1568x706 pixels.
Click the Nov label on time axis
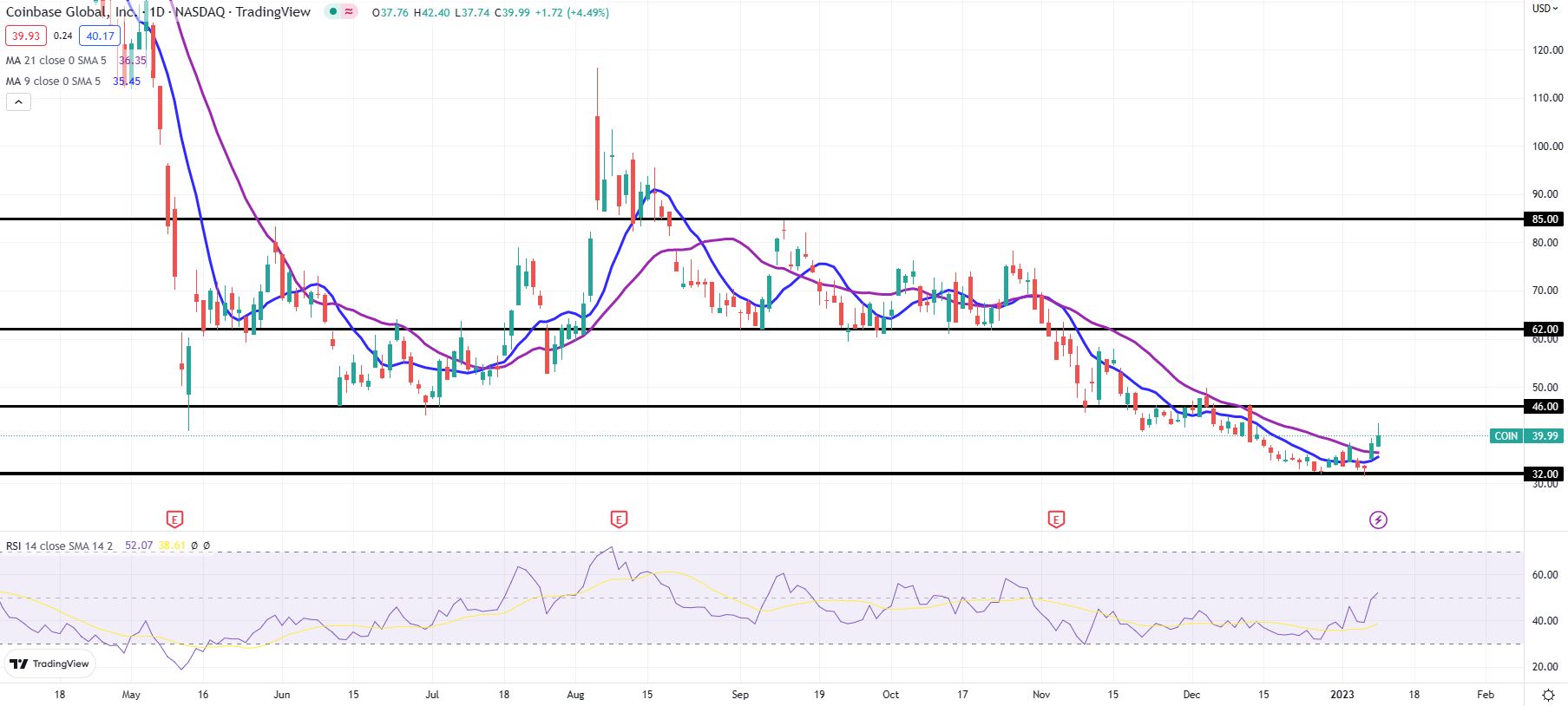pos(1041,695)
